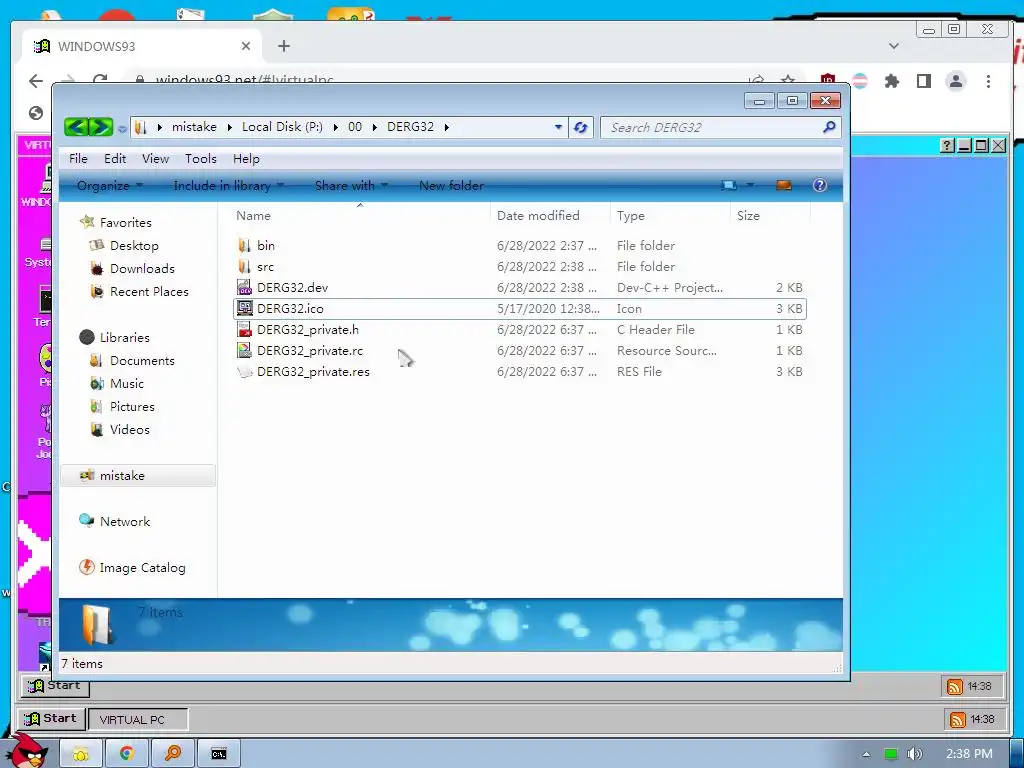Image resolution: width=1024 pixels, height=768 pixels.
Task: Select Libraries in navigation pane
Action: coord(124,338)
